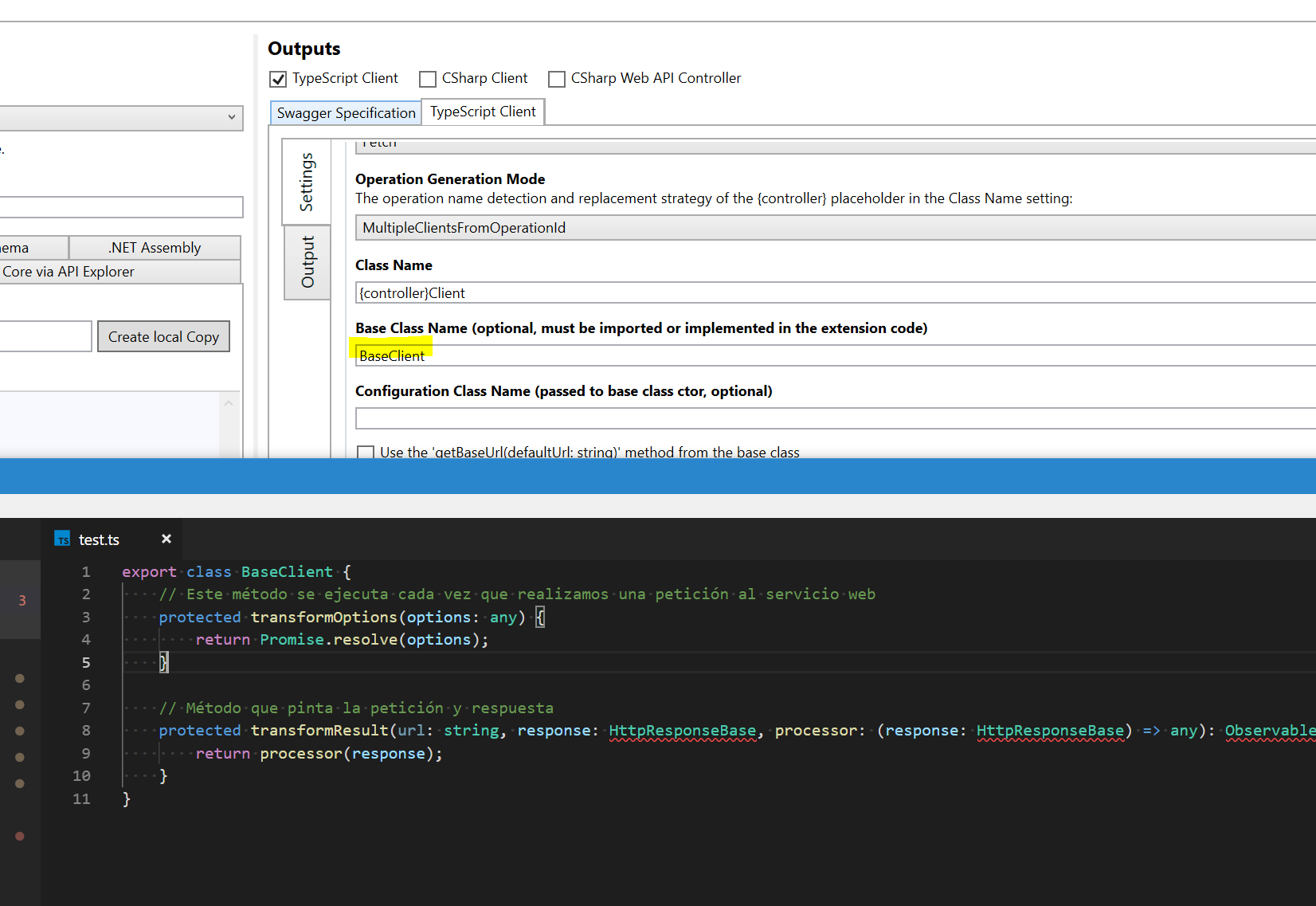Screen dimensions: 1316x906
Task: Select the Core via API Explorer tab
Action: click(x=69, y=271)
